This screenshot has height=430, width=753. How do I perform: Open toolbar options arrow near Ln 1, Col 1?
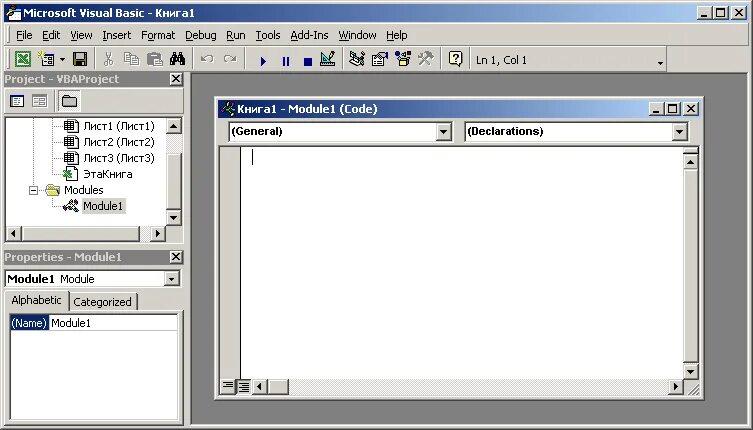660,63
